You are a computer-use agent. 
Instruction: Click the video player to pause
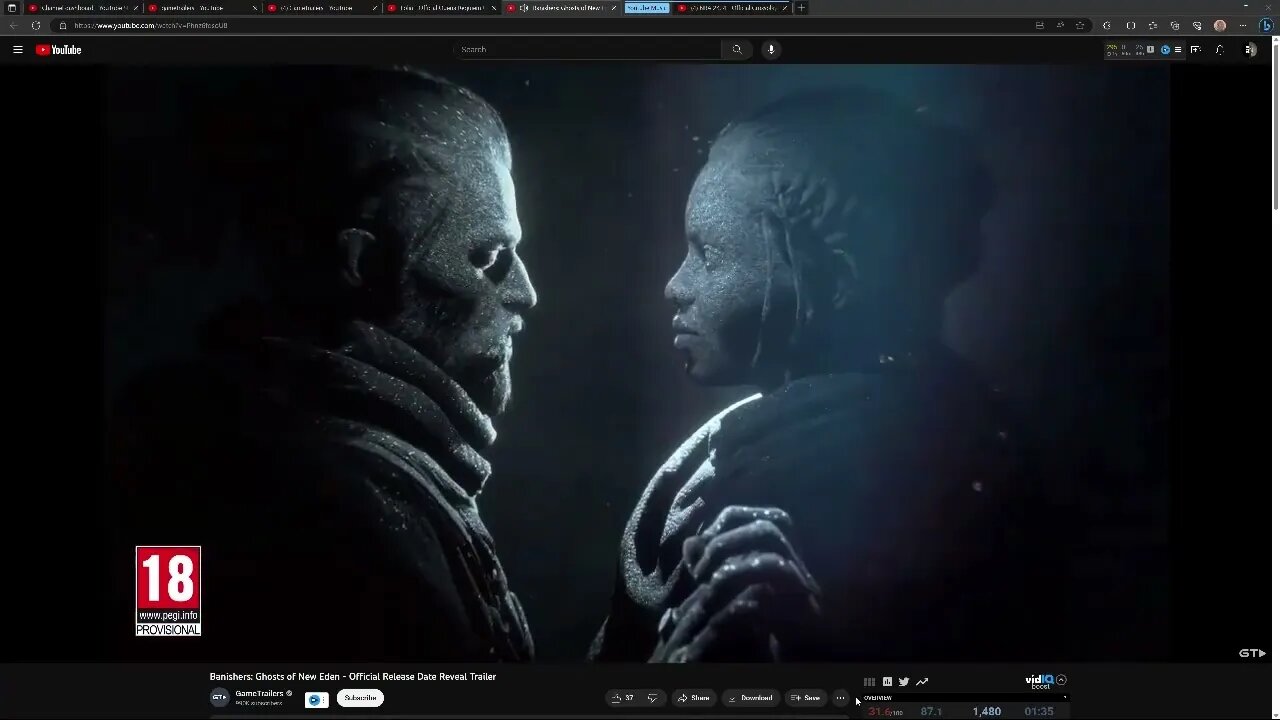640,362
